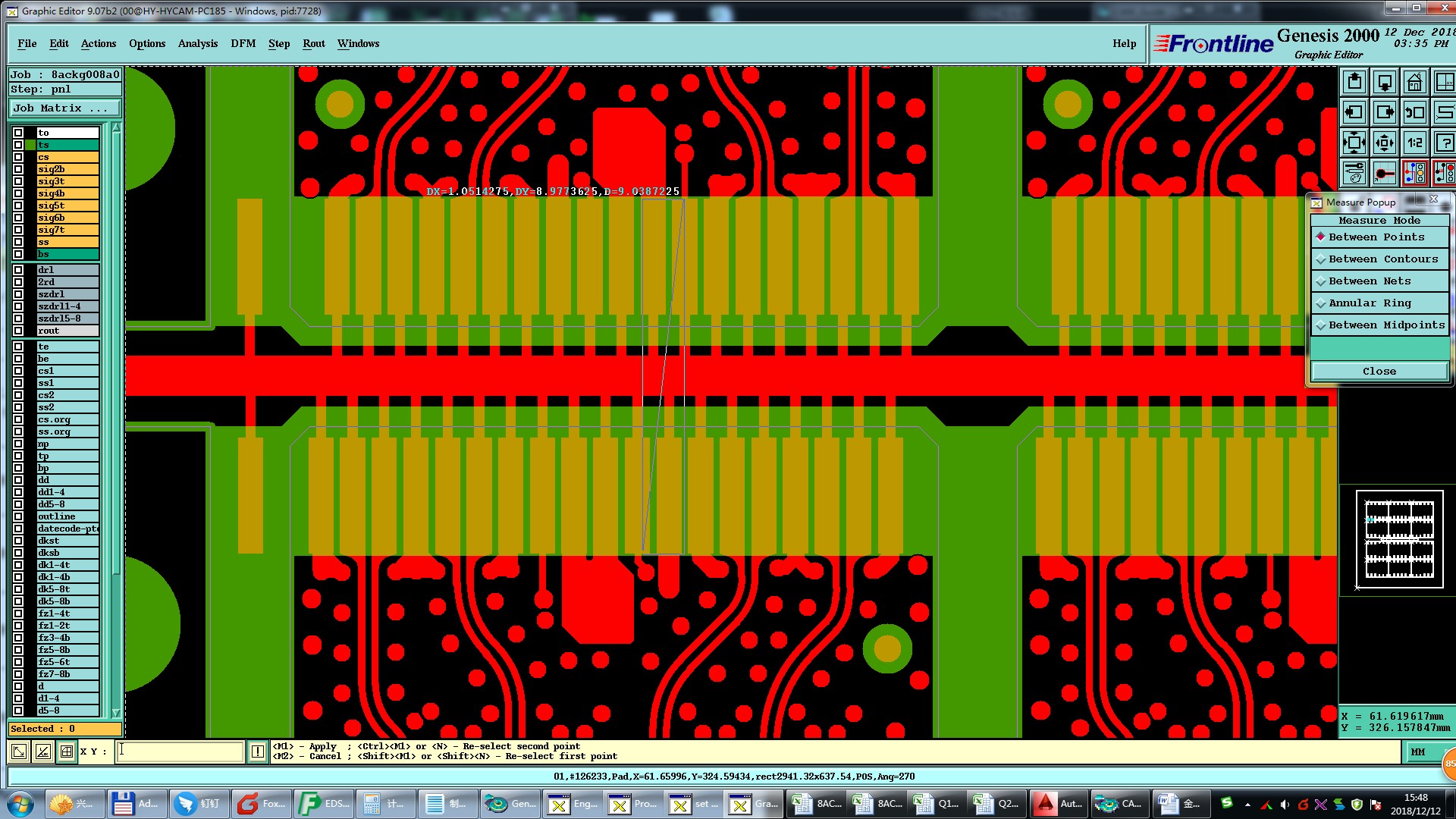
Task: Click layer list scrollbar down arrow
Action: coord(116,713)
